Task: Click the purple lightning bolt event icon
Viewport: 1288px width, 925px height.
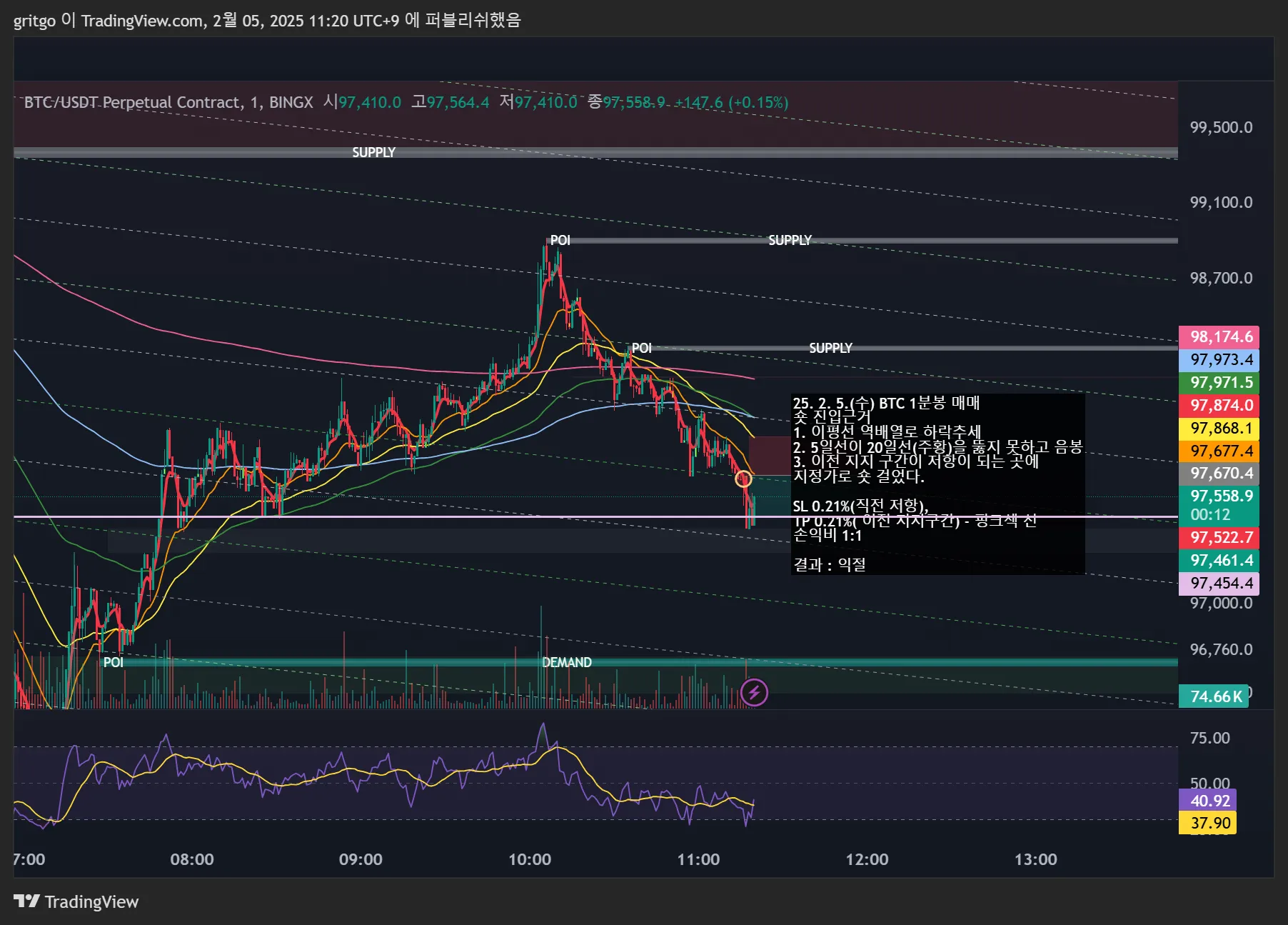Action: point(754,692)
